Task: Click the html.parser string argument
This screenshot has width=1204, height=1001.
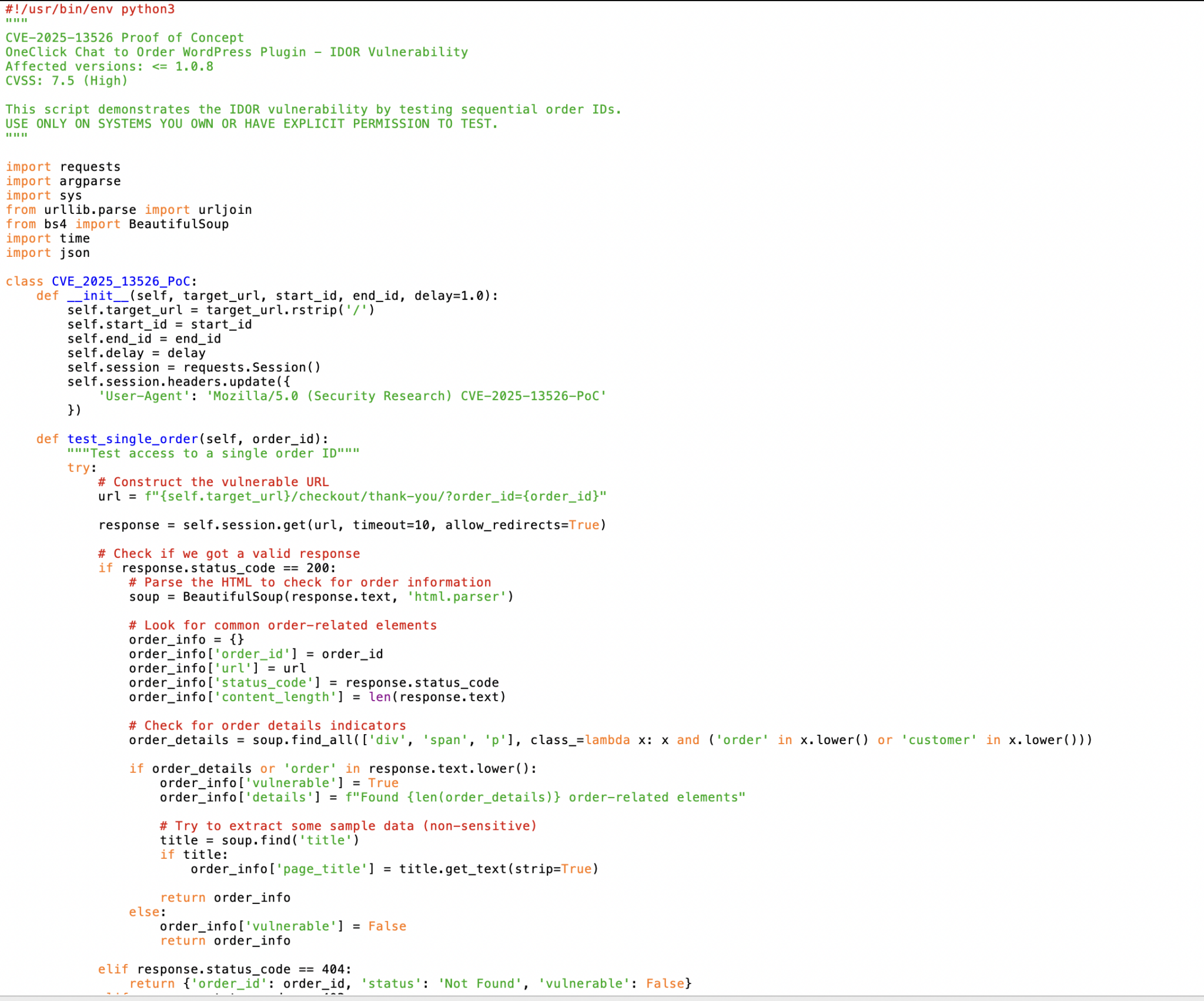Action: point(456,596)
